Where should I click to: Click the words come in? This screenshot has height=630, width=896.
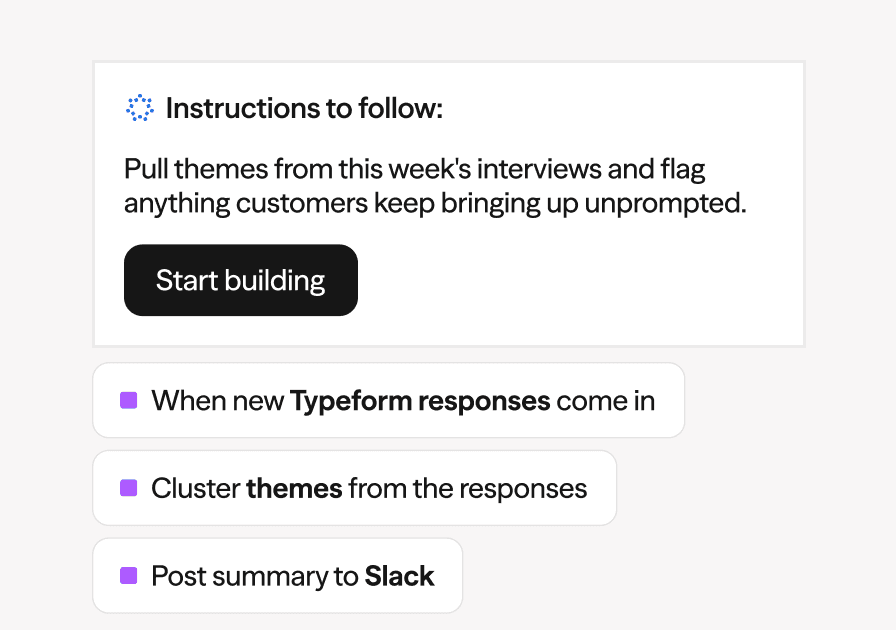click(x=606, y=401)
